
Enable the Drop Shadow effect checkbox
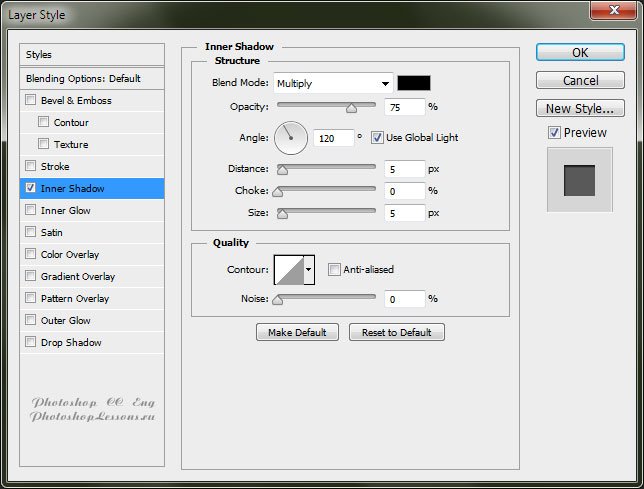(31, 342)
